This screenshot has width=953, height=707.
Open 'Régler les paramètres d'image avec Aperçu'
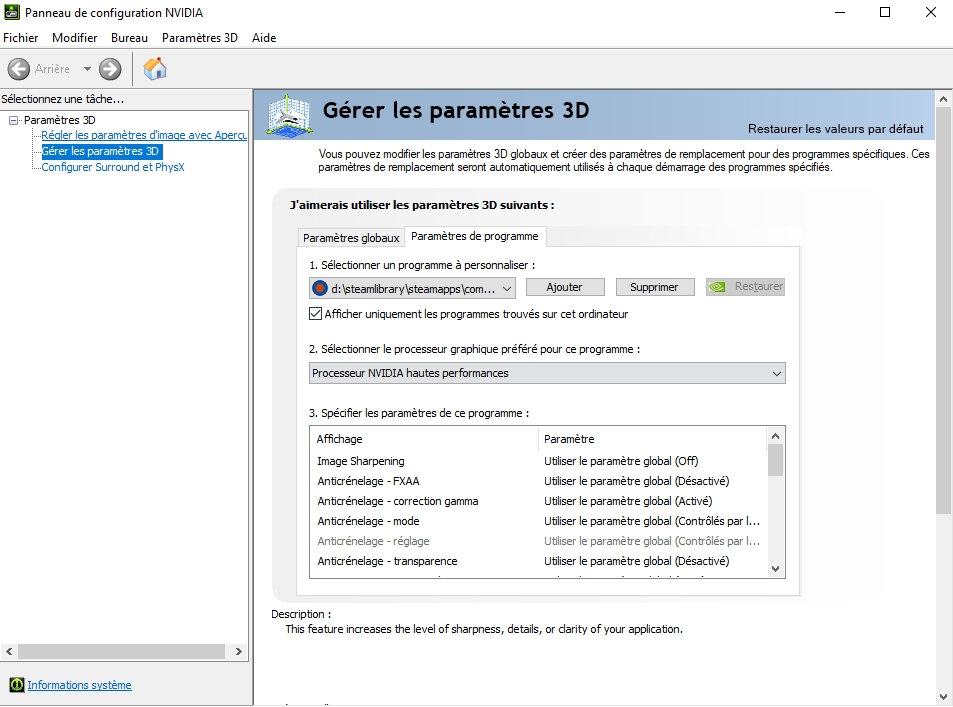pos(144,135)
